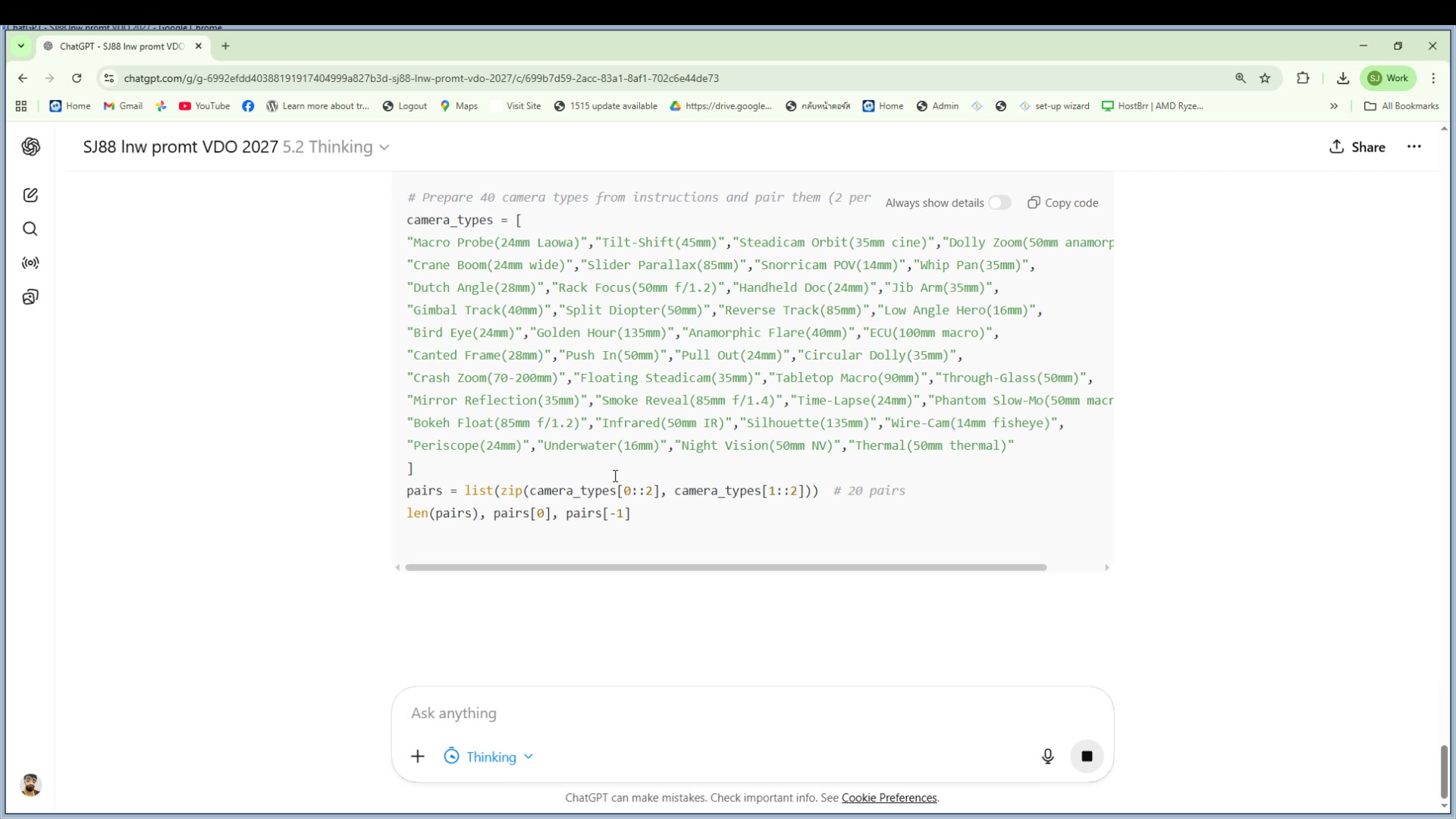Expand the hidden bookmarks overflow chevron
Viewport: 1456px width, 819px height.
point(1334,106)
